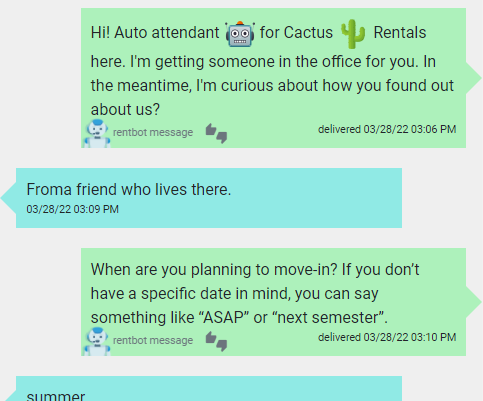Click the right-pointing tail of the greeting bubble
The image size is (483, 401).
(474, 78)
